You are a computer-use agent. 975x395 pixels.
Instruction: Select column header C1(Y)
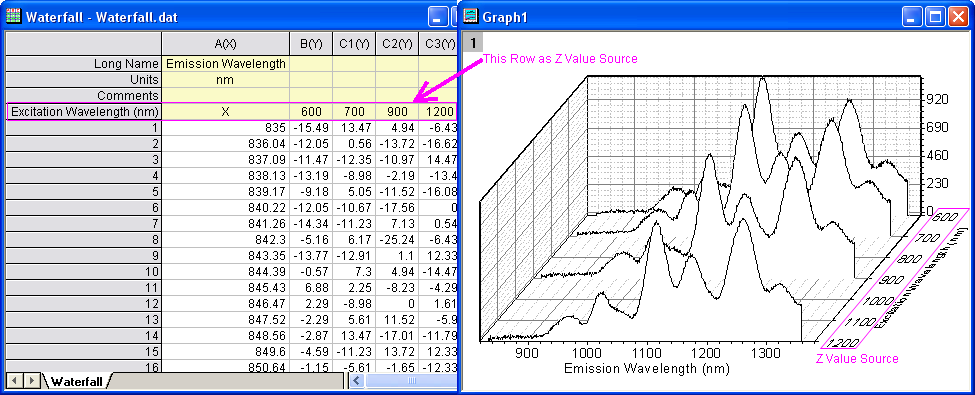point(354,44)
